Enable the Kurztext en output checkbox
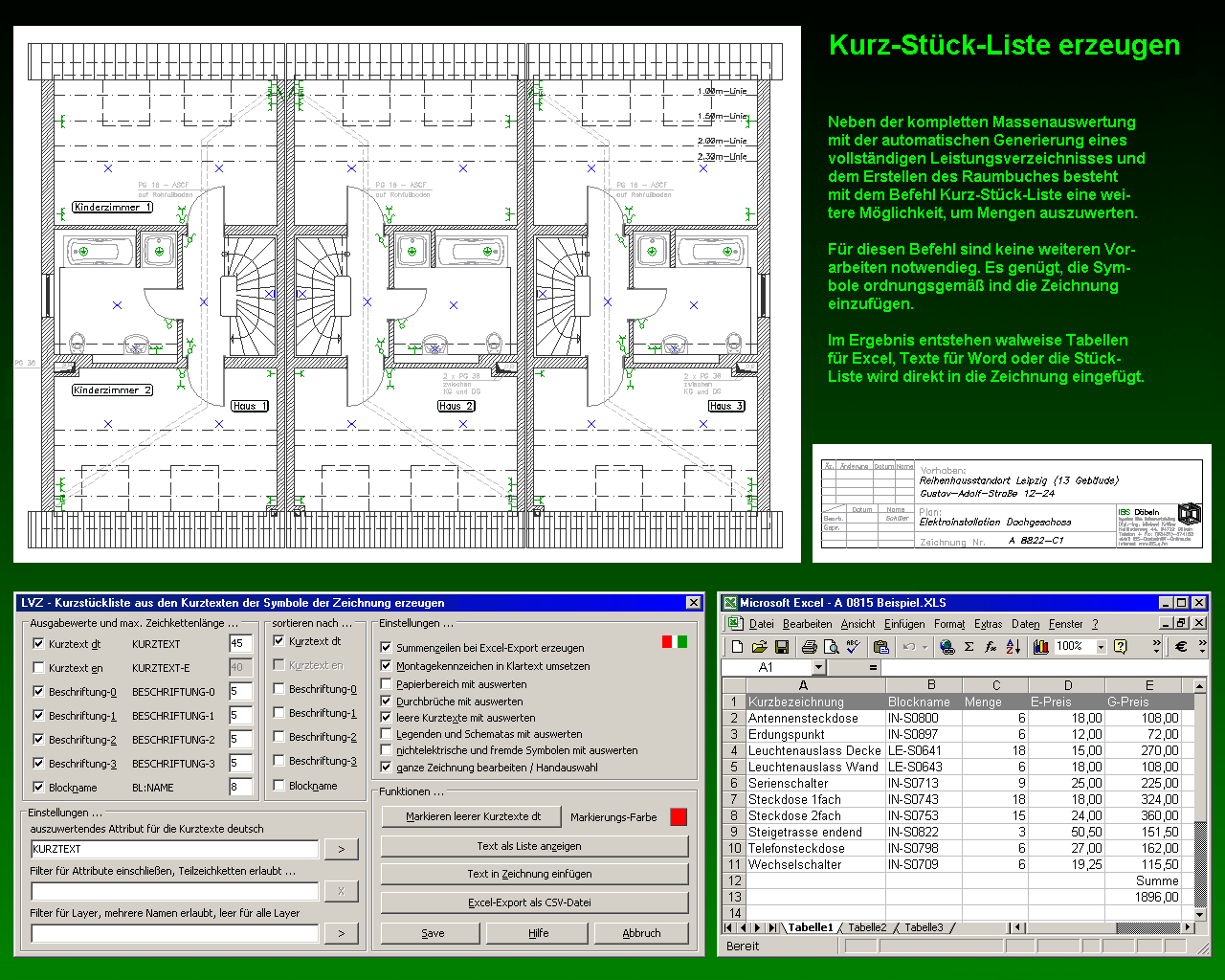The image size is (1225, 980). 38,668
